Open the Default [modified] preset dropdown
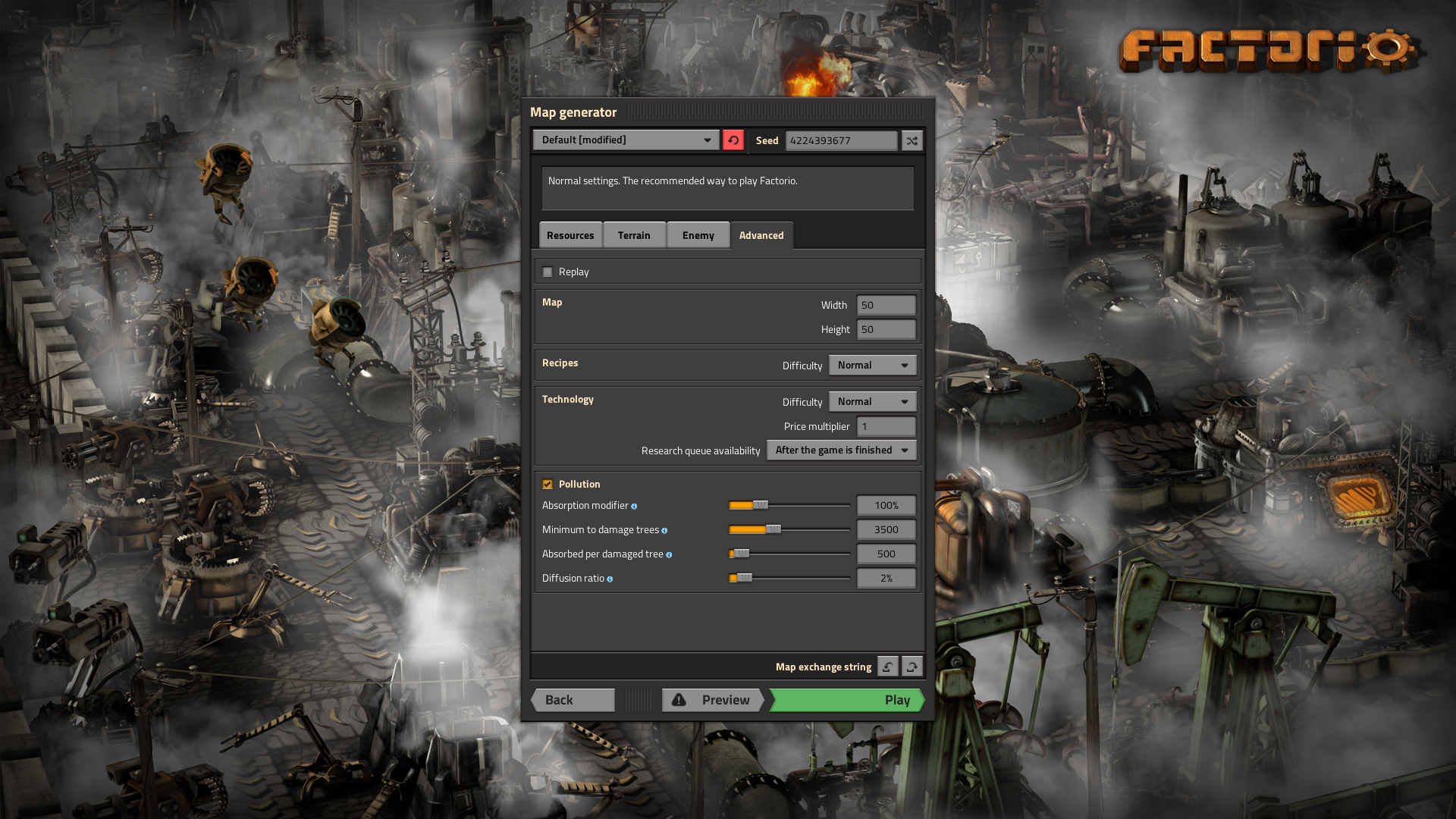Screen dimensions: 1456x819 click(x=625, y=140)
